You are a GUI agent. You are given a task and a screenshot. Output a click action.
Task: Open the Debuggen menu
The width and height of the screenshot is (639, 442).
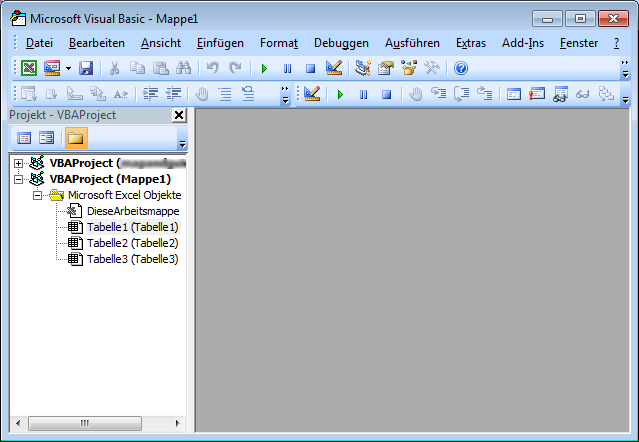[341, 43]
